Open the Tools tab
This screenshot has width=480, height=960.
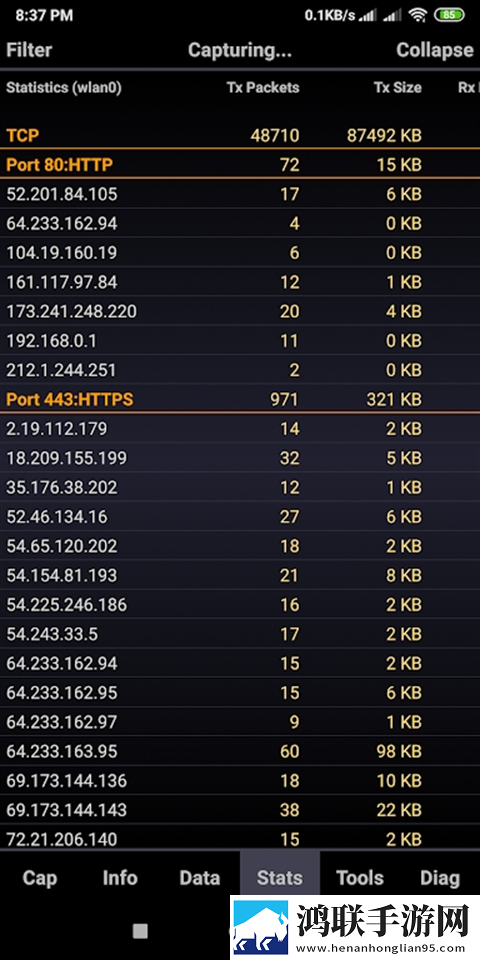click(x=360, y=878)
